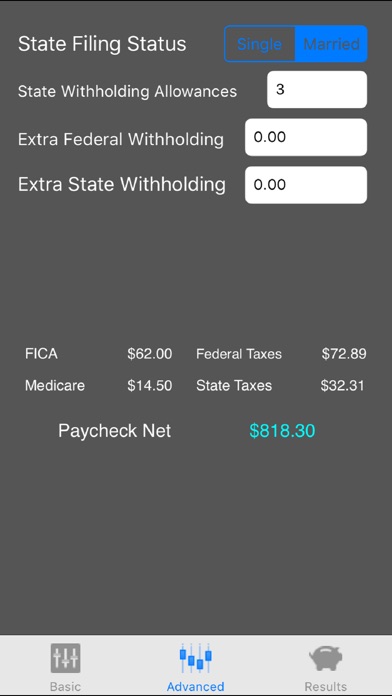
Task: Edit Extra Federal Withholding amount field
Action: [306, 137]
